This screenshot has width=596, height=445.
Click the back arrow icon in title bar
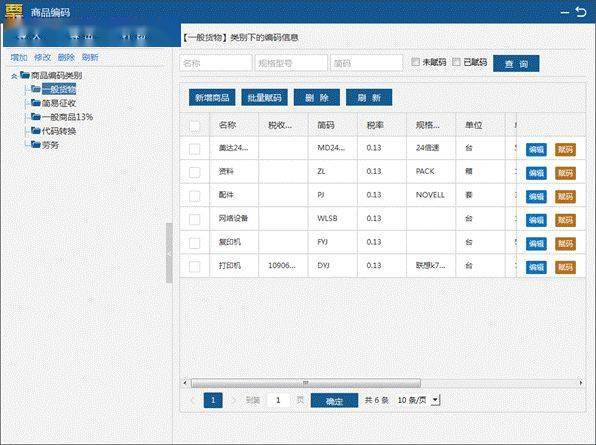click(x=581, y=12)
